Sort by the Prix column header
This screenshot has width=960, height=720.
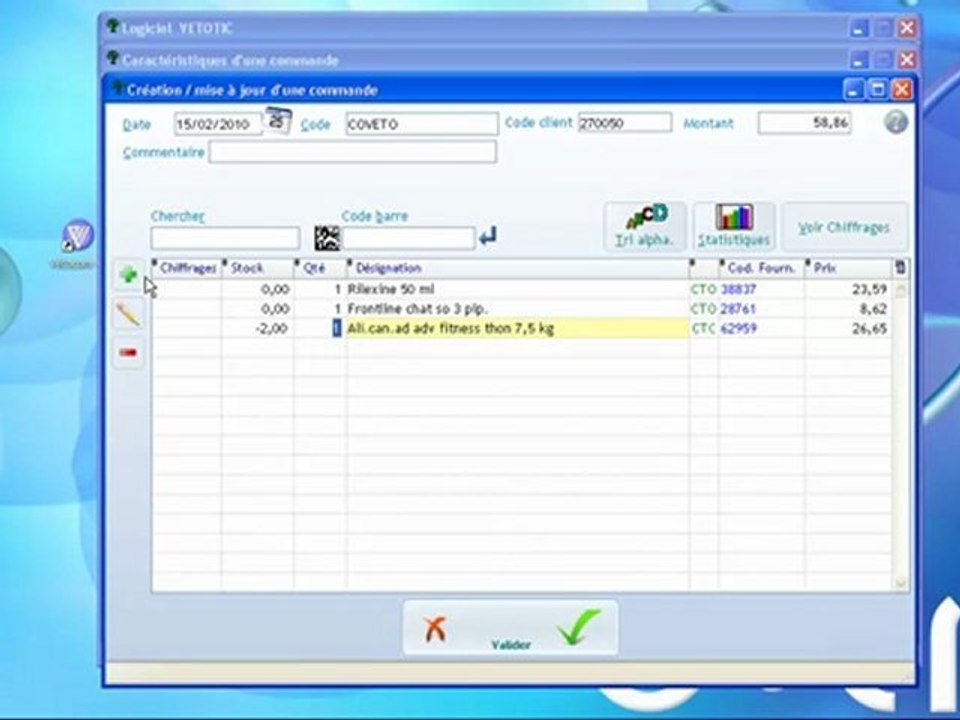click(x=848, y=268)
